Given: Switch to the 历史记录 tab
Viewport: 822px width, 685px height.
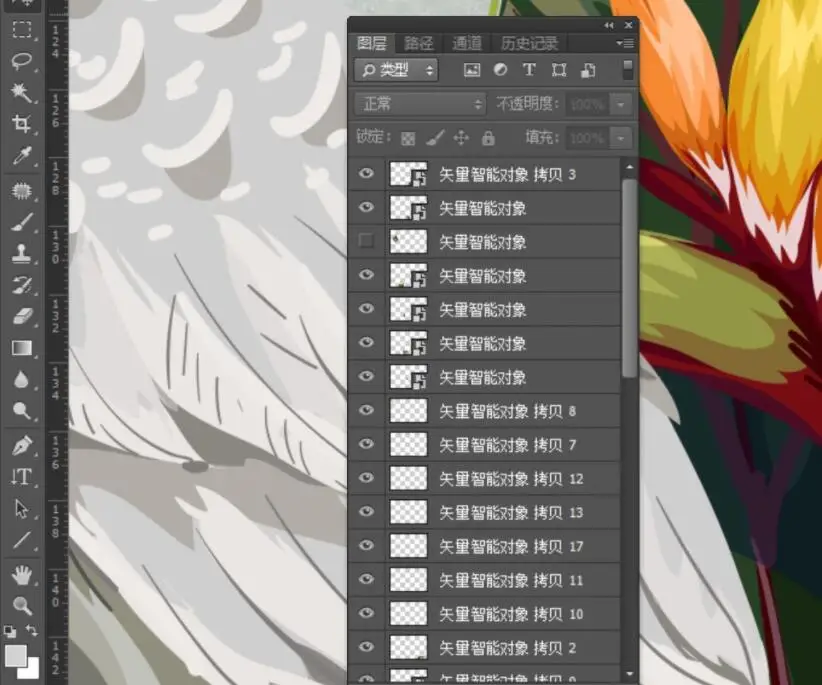Looking at the screenshot, I should (x=529, y=43).
